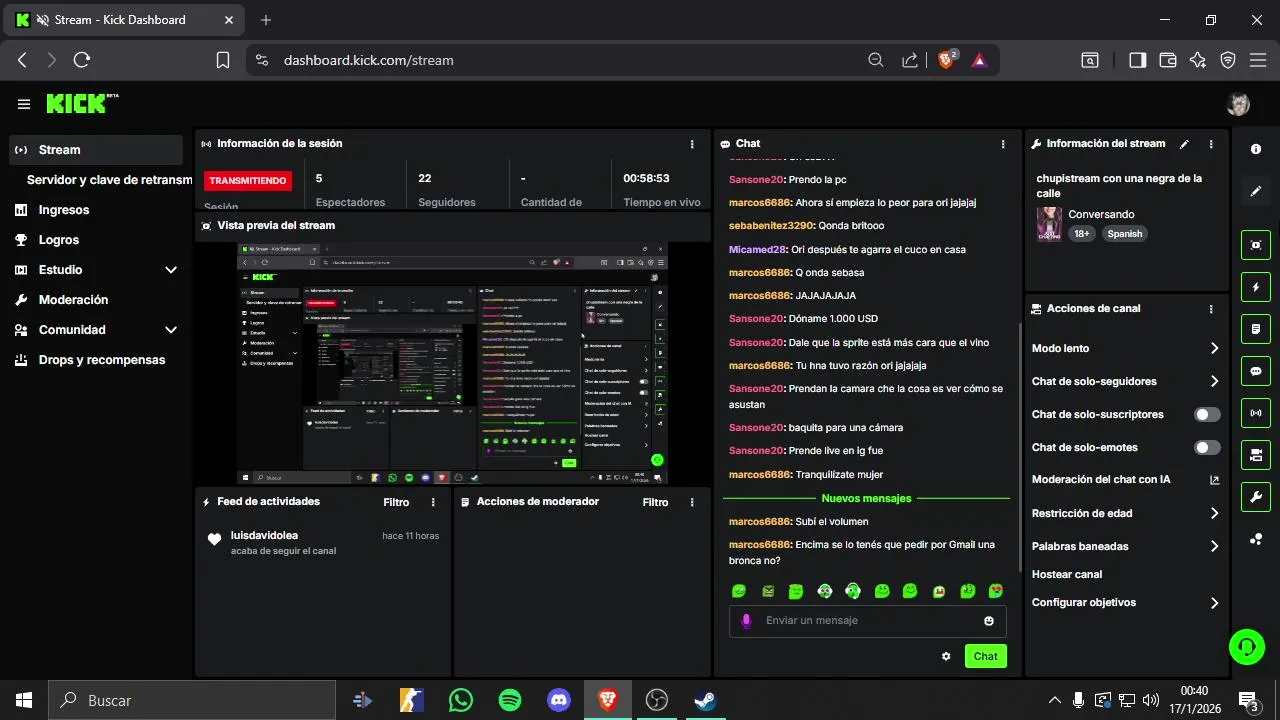Image resolution: width=1280 pixels, height=720 pixels.
Task: Click the info icon in right sidebar
Action: pyautogui.click(x=1256, y=149)
